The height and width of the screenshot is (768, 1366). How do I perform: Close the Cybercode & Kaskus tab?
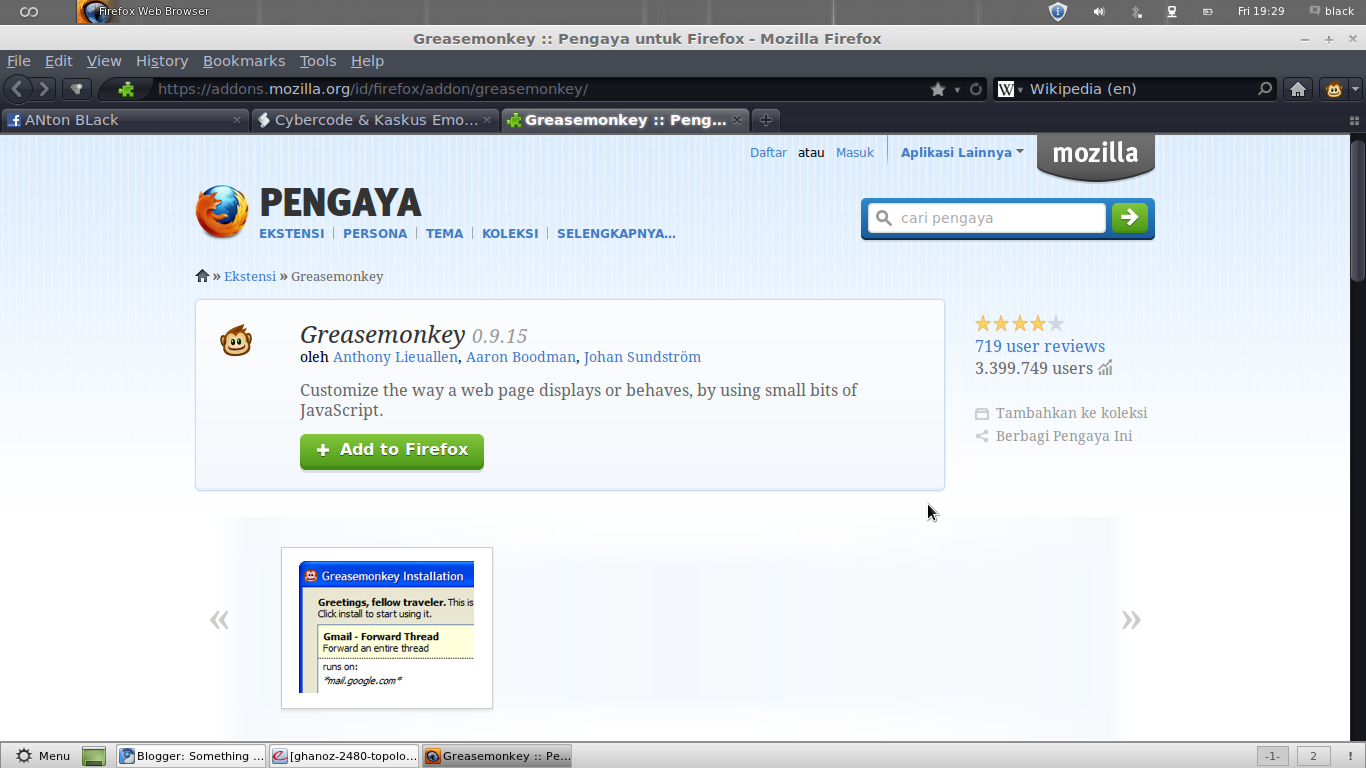click(x=487, y=120)
